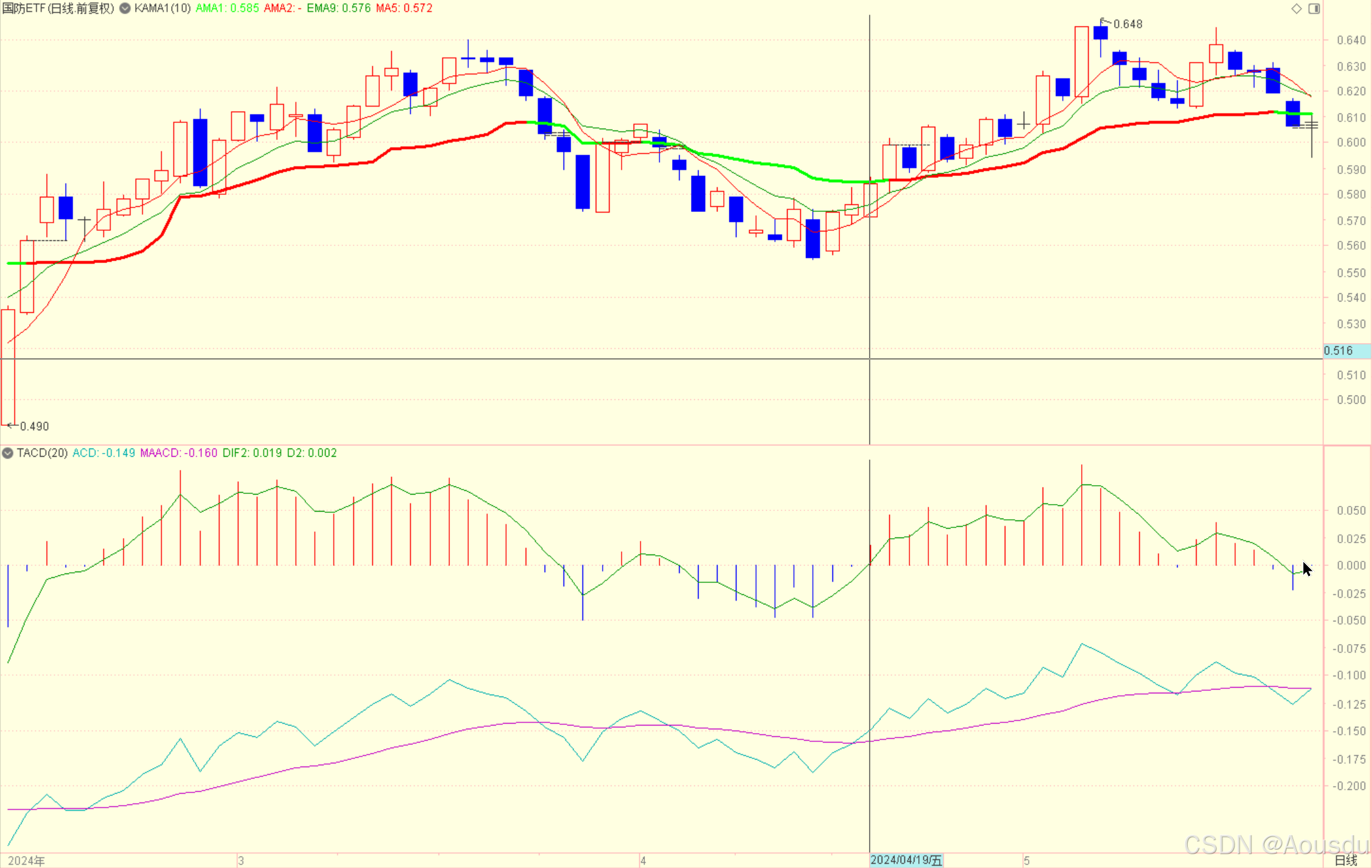This screenshot has height=868, width=1372.
Task: Click month 5 on the time axis
Action: click(x=1027, y=860)
